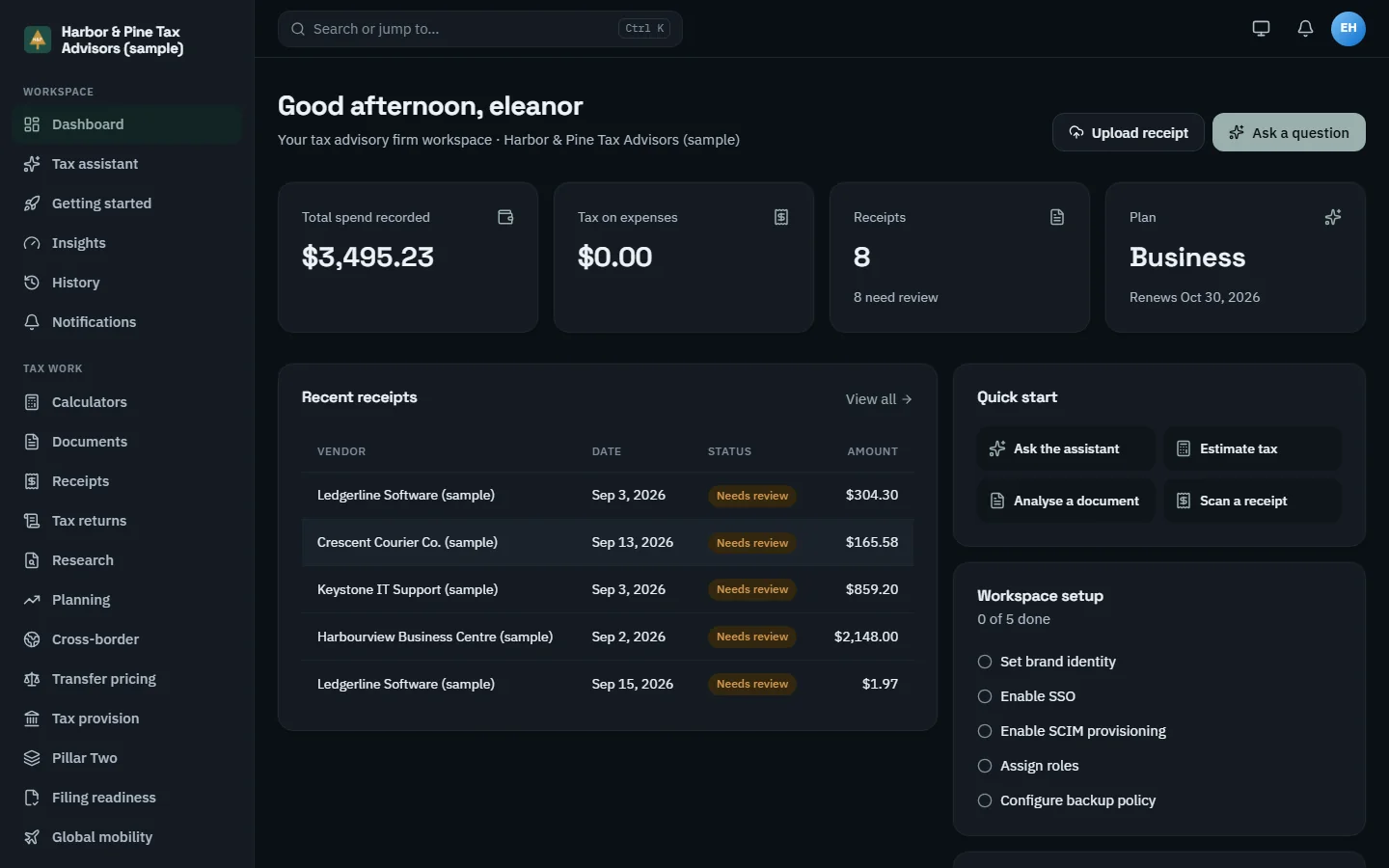Open Planning in the sidebar

pos(126,600)
